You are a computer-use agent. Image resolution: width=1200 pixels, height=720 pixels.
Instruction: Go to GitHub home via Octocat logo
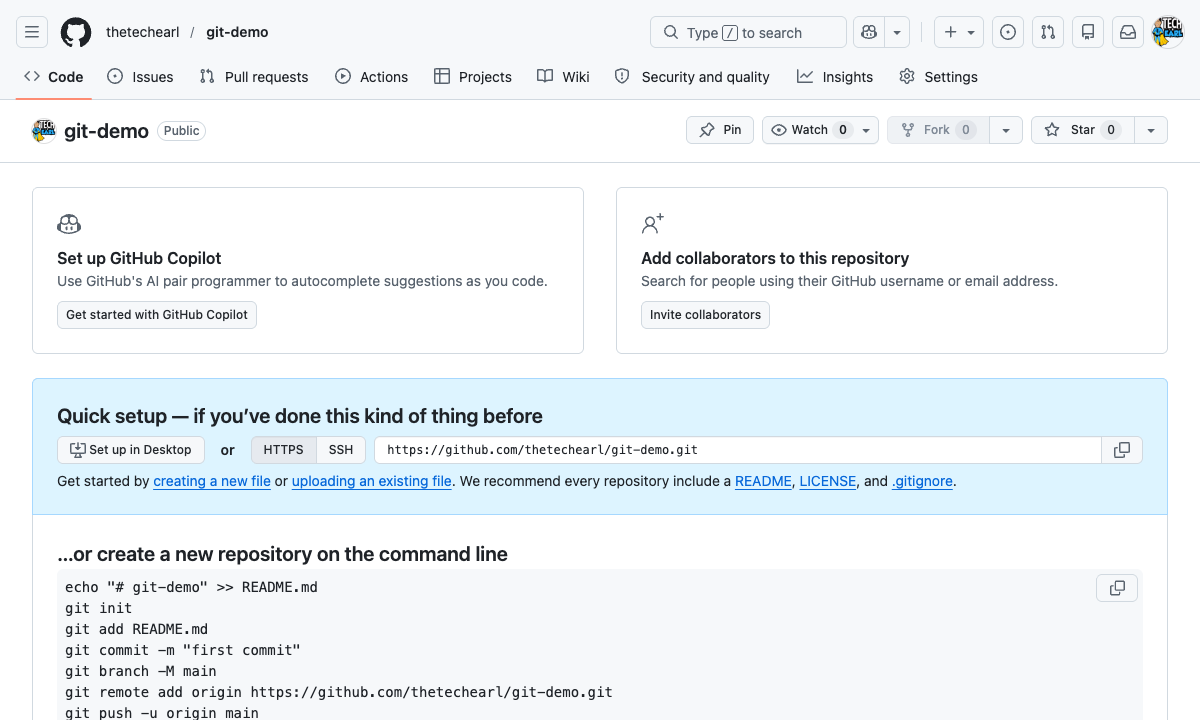tap(76, 32)
